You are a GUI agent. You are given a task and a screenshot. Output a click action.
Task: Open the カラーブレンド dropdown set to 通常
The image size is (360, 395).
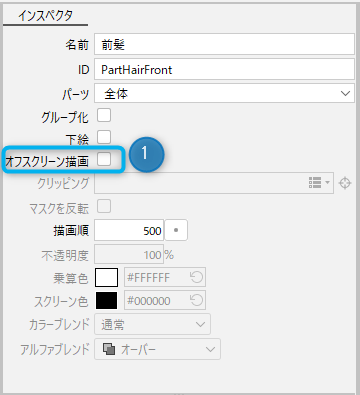click(152, 324)
